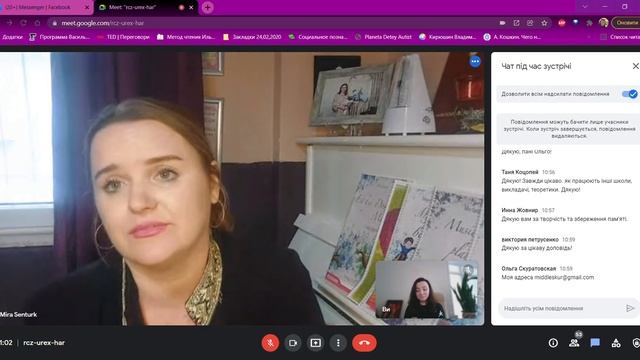Close the Meet browser tab
Viewport: 640px width, 360px height.
(191, 7)
